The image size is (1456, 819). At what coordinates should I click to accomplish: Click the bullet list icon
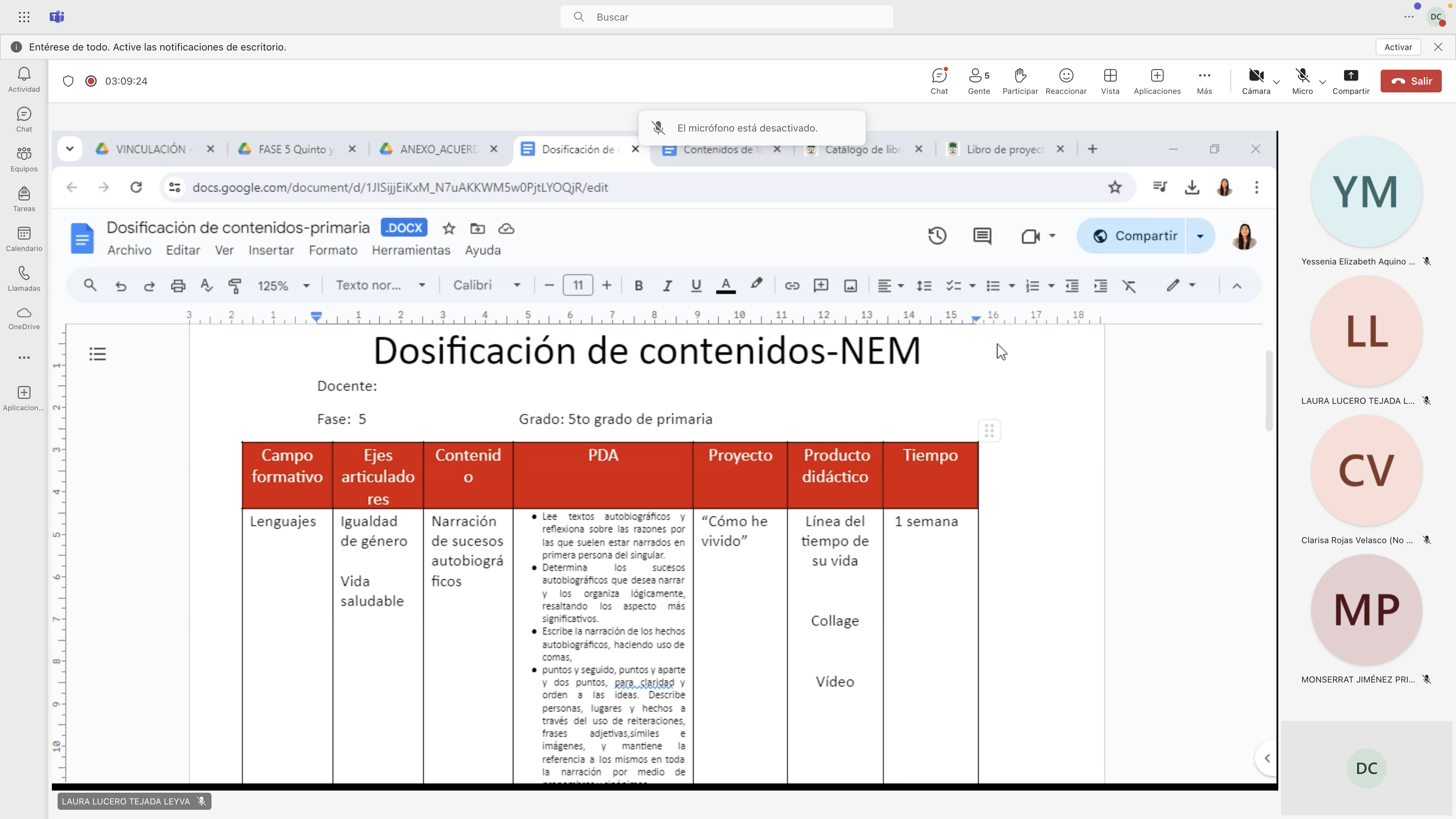(992, 286)
